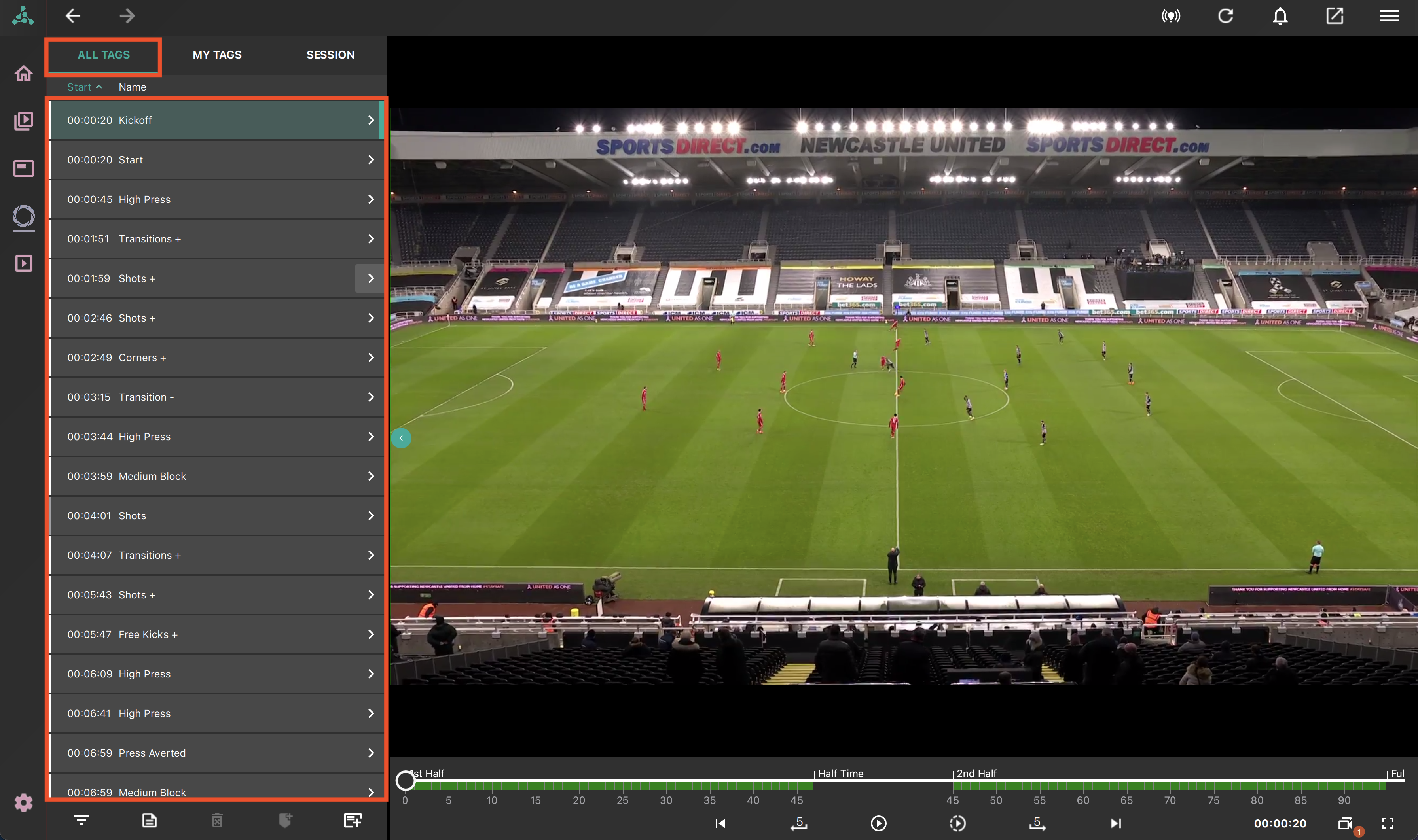
Task: Click the delete tag trash icon
Action: (218, 820)
